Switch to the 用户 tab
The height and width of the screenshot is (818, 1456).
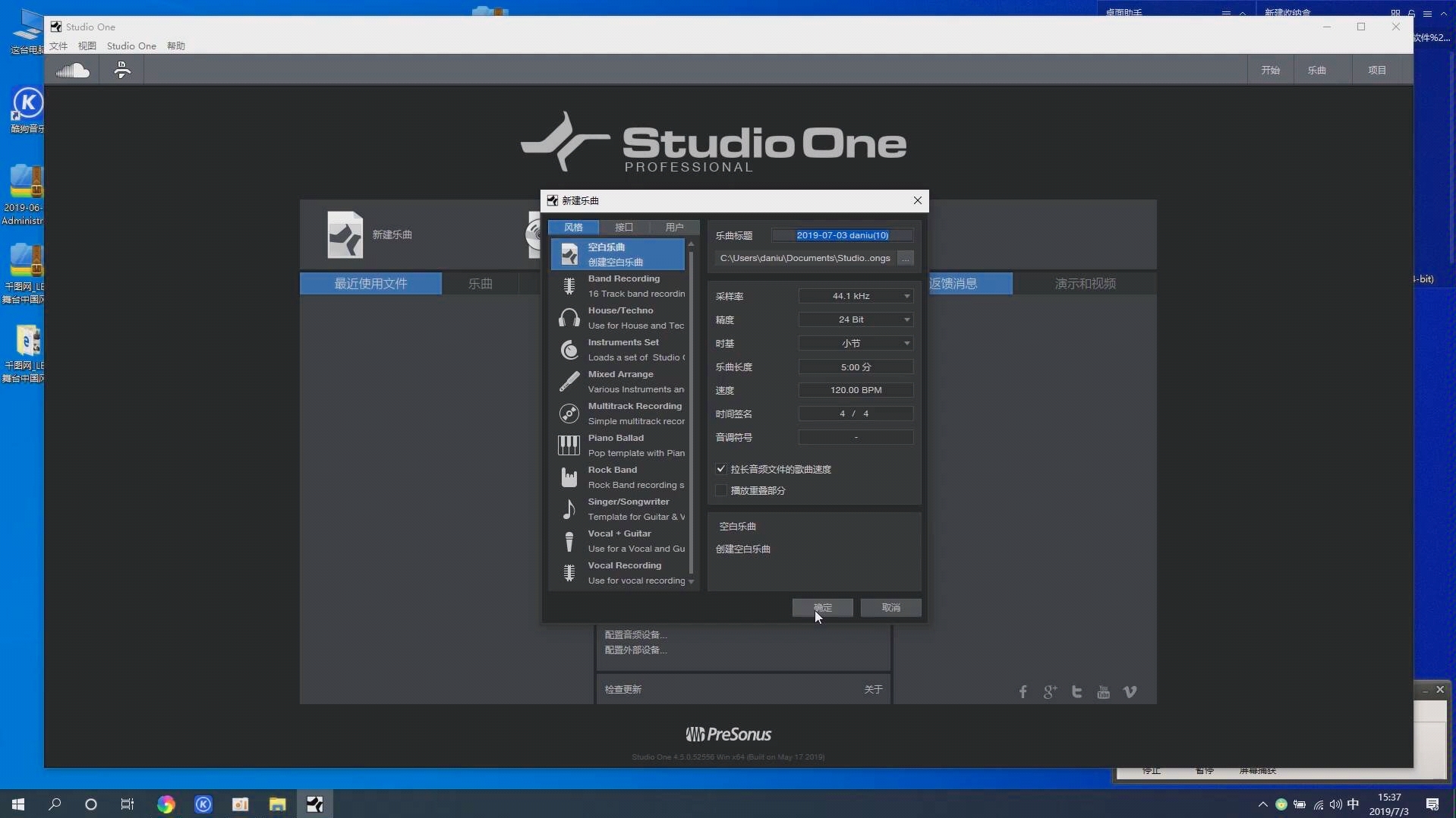point(674,227)
